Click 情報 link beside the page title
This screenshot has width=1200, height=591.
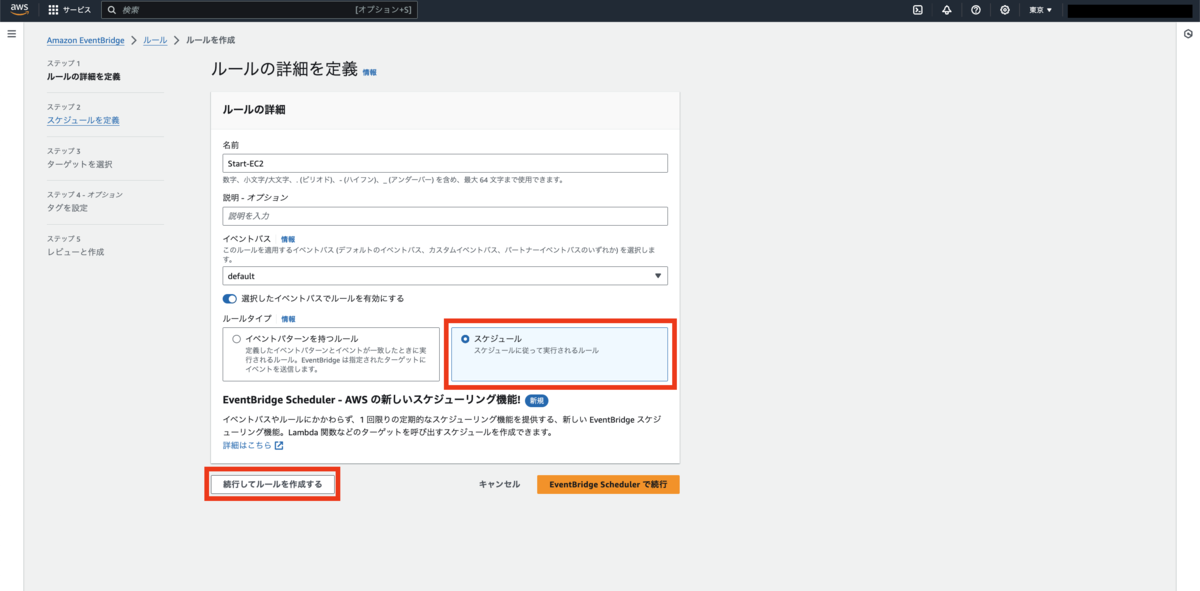coord(370,73)
